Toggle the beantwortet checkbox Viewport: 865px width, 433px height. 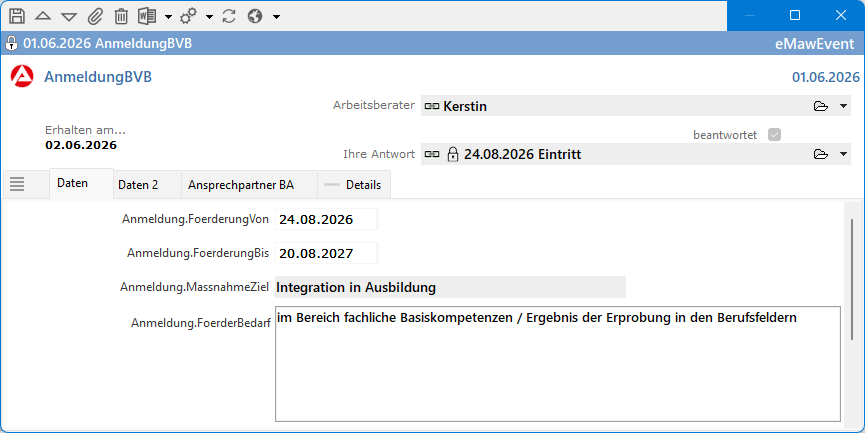coord(775,135)
